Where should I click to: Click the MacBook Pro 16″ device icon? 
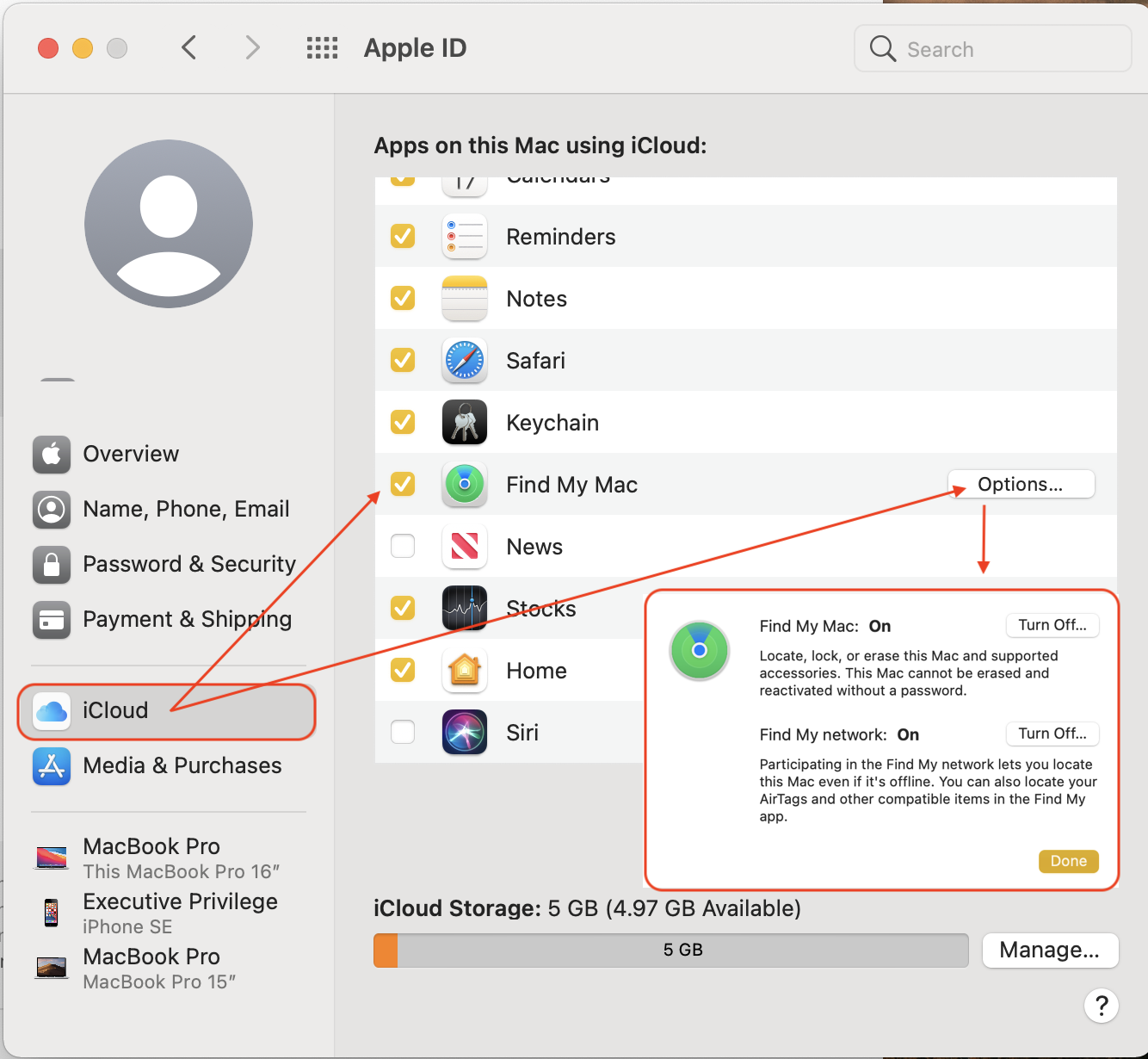(x=52, y=858)
